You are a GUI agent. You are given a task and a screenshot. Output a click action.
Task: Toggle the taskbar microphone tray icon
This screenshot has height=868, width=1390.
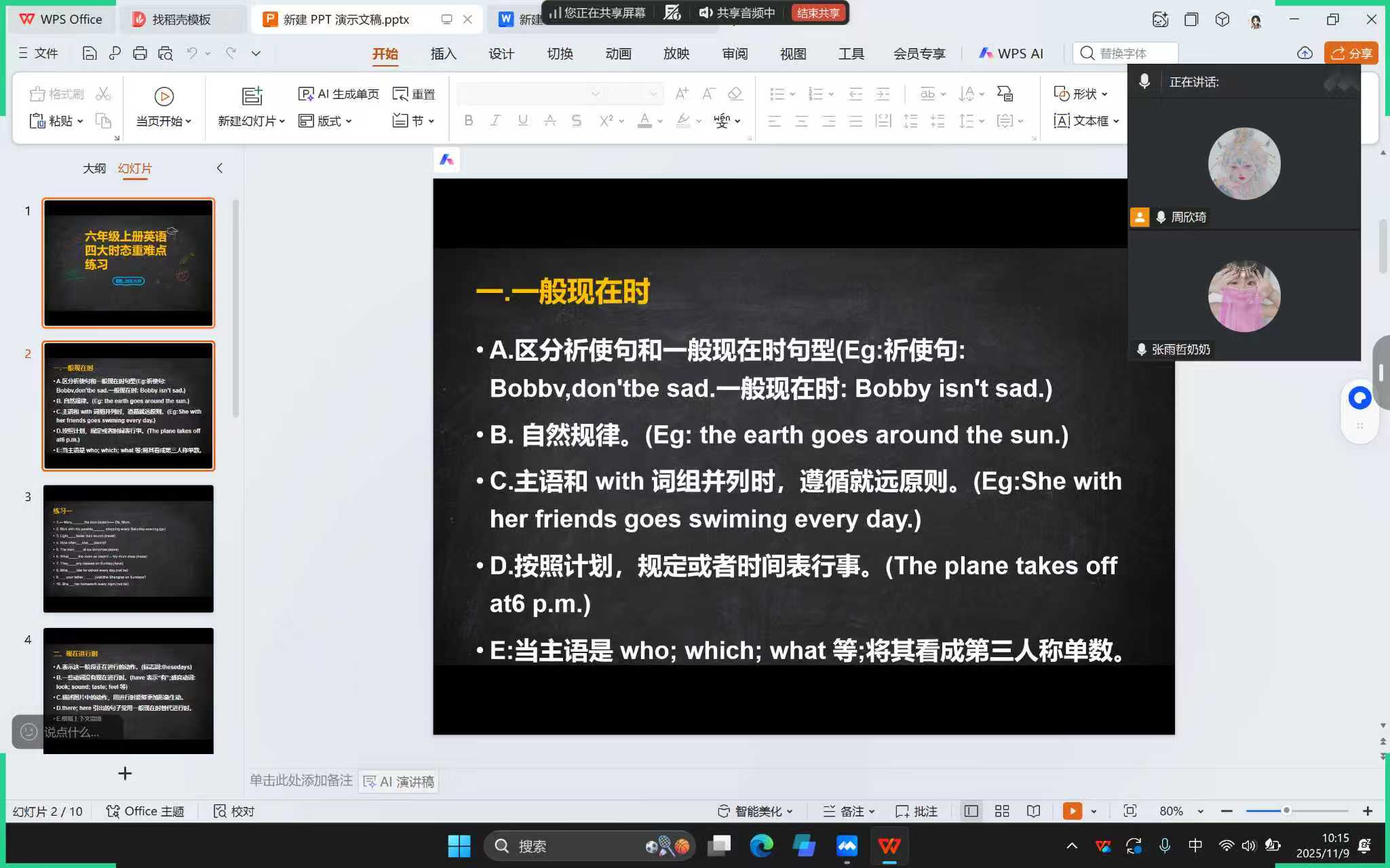1164,846
